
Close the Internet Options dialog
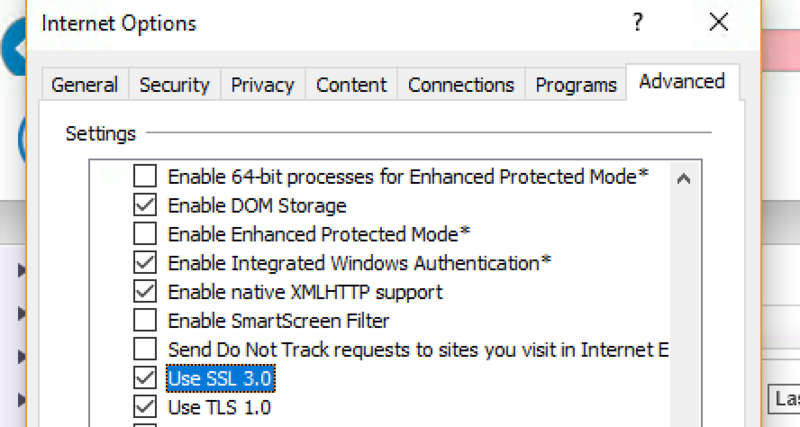pos(718,22)
